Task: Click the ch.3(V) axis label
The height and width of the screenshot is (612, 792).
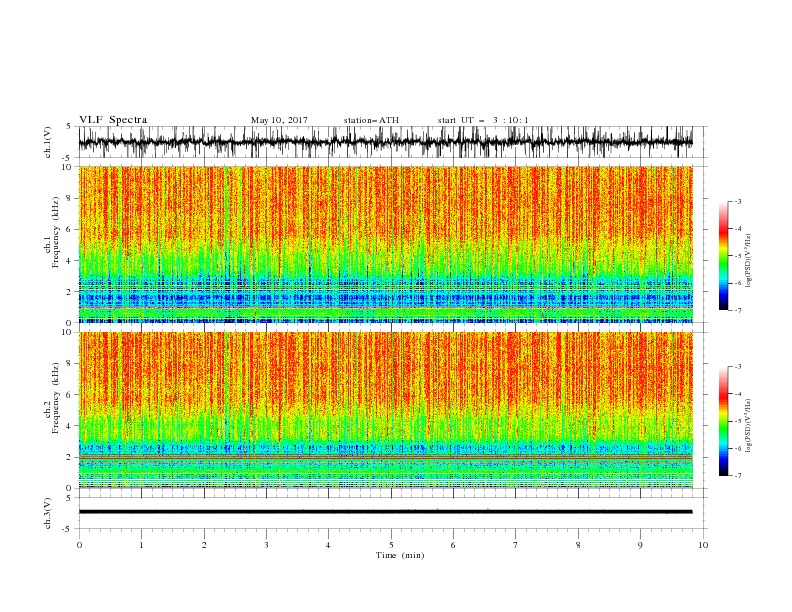Action: pyautogui.click(x=48, y=513)
